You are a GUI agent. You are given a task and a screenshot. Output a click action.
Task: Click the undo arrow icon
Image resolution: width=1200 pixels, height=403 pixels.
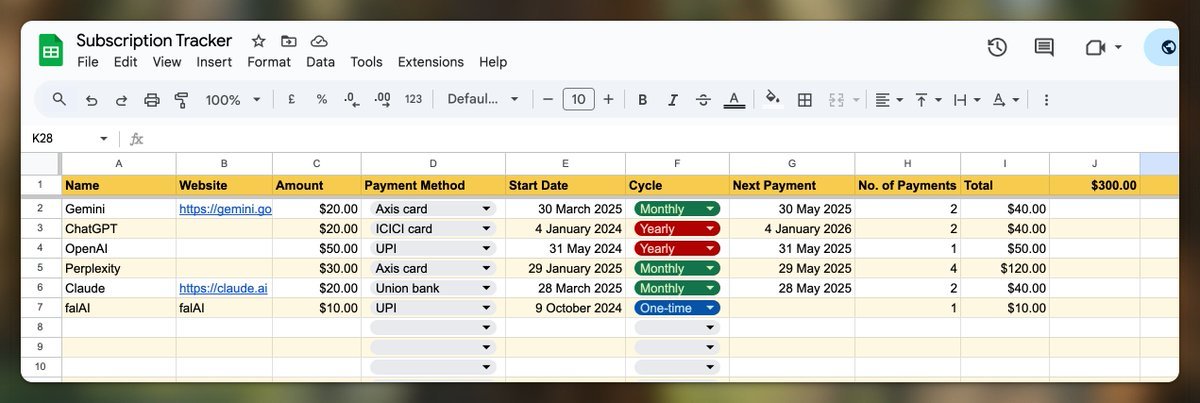click(x=92, y=100)
